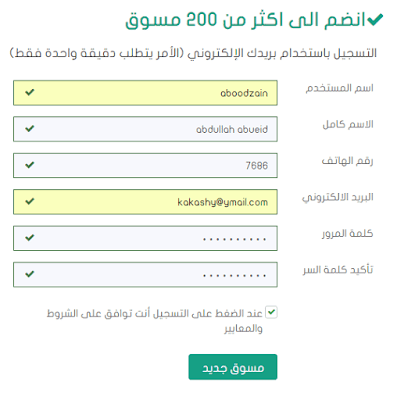Click the رقم الهاتف label
The height and width of the screenshot is (400, 397).
[347, 161]
